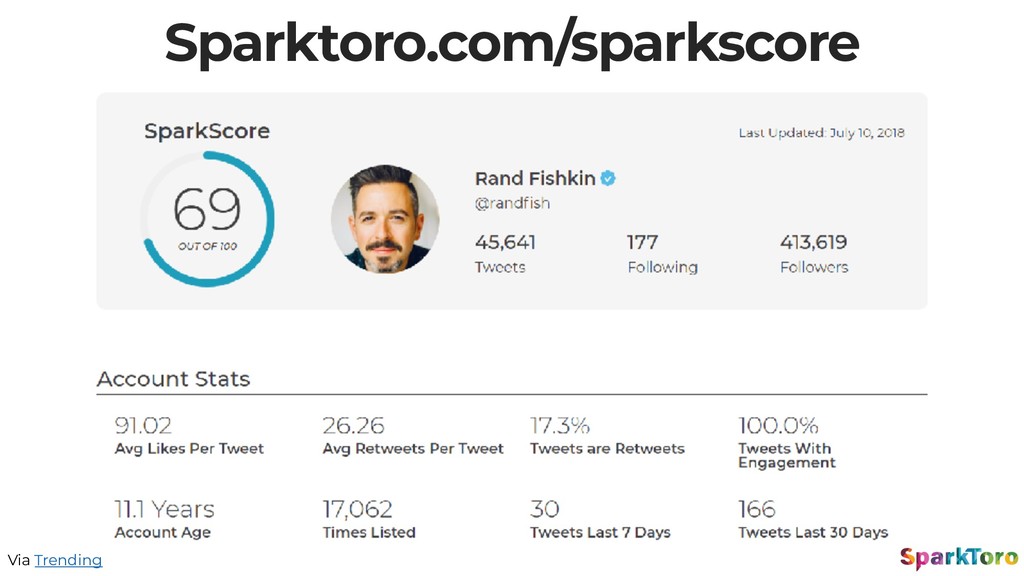Click the Account Stats section heading
Screen dimensions: 1024x576
(173, 379)
